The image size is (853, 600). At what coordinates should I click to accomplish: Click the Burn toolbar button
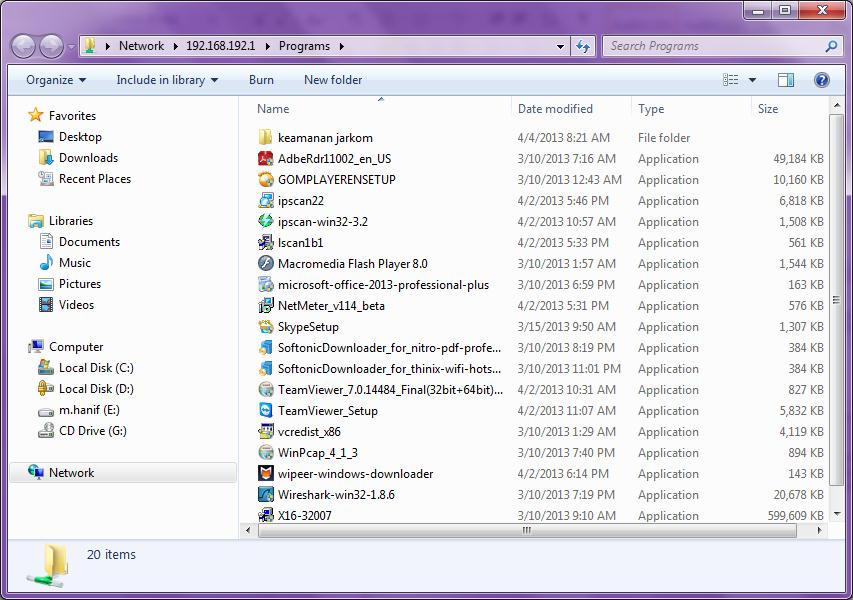pos(261,80)
